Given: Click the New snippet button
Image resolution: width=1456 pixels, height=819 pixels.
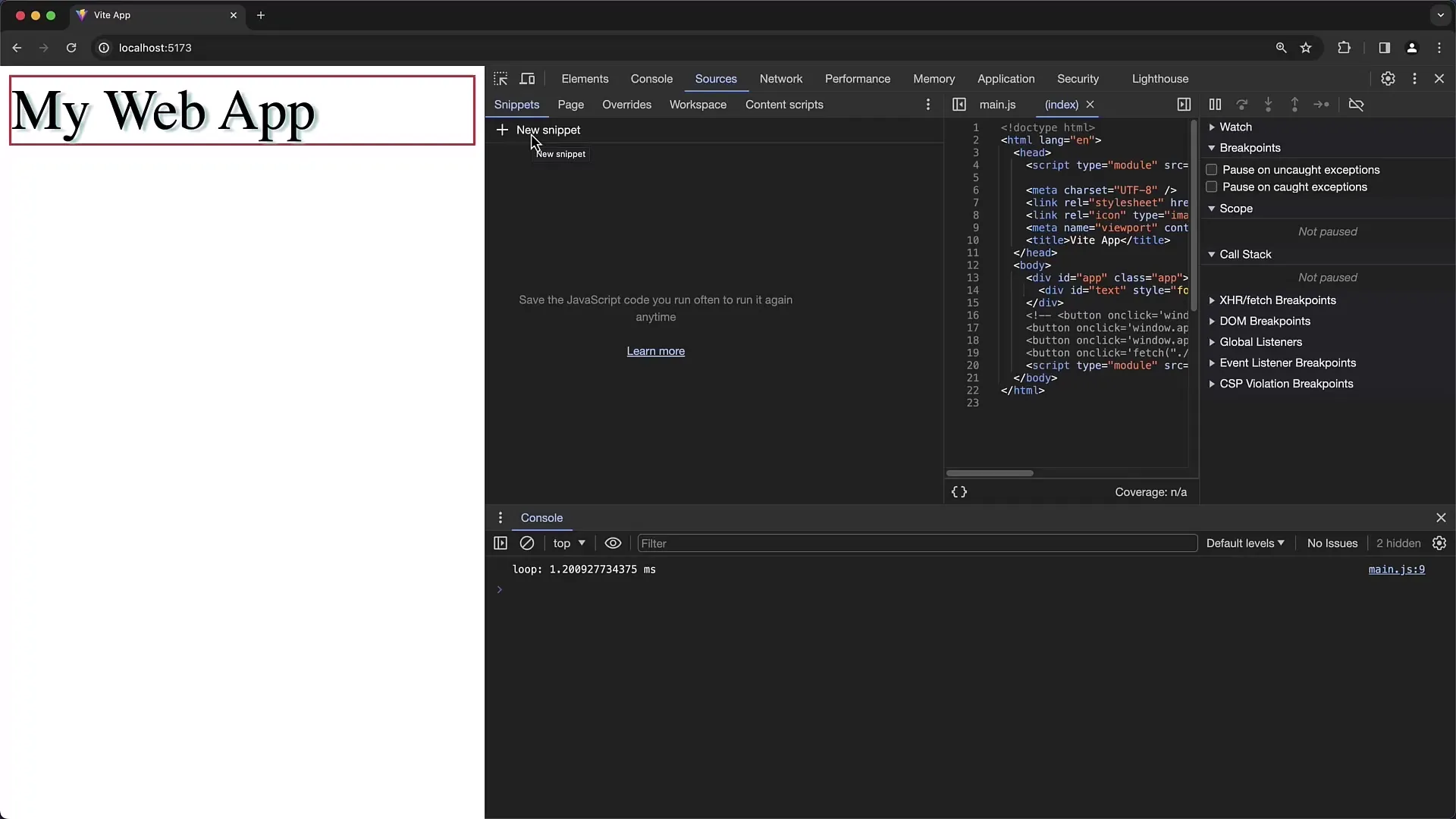Looking at the screenshot, I should click(540, 129).
